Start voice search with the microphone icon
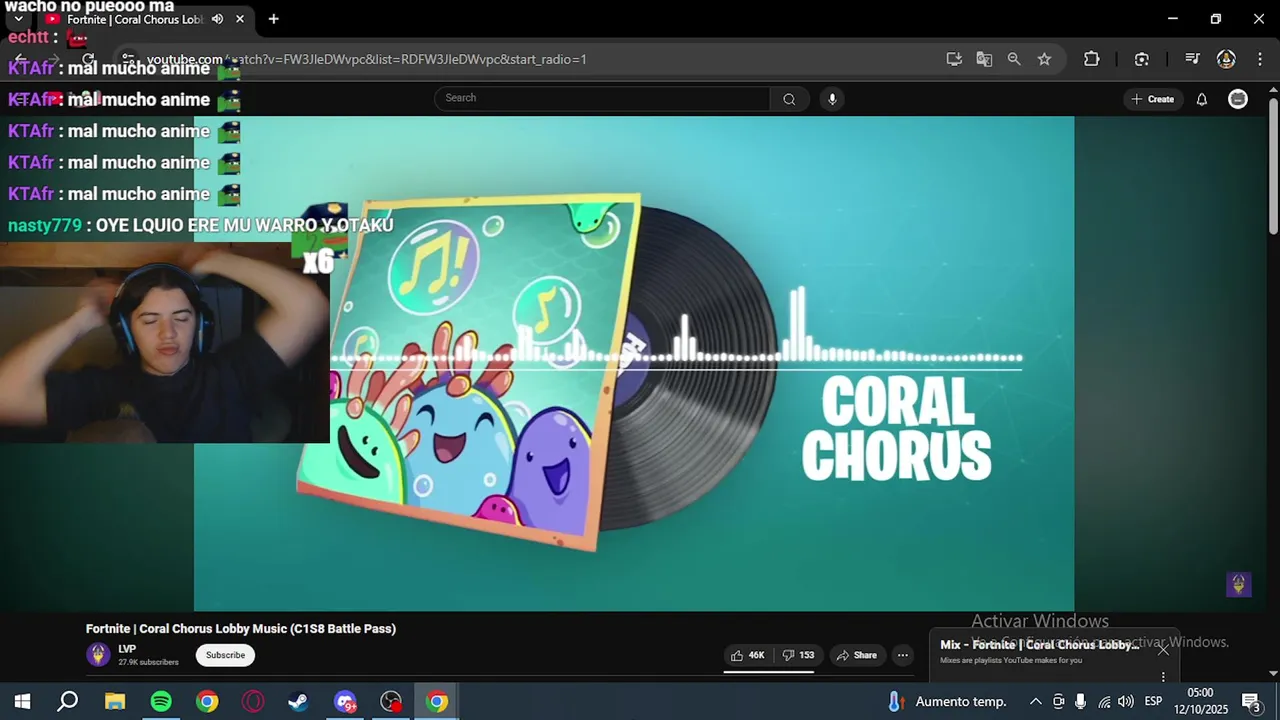Viewport: 1280px width, 720px height. [x=832, y=98]
